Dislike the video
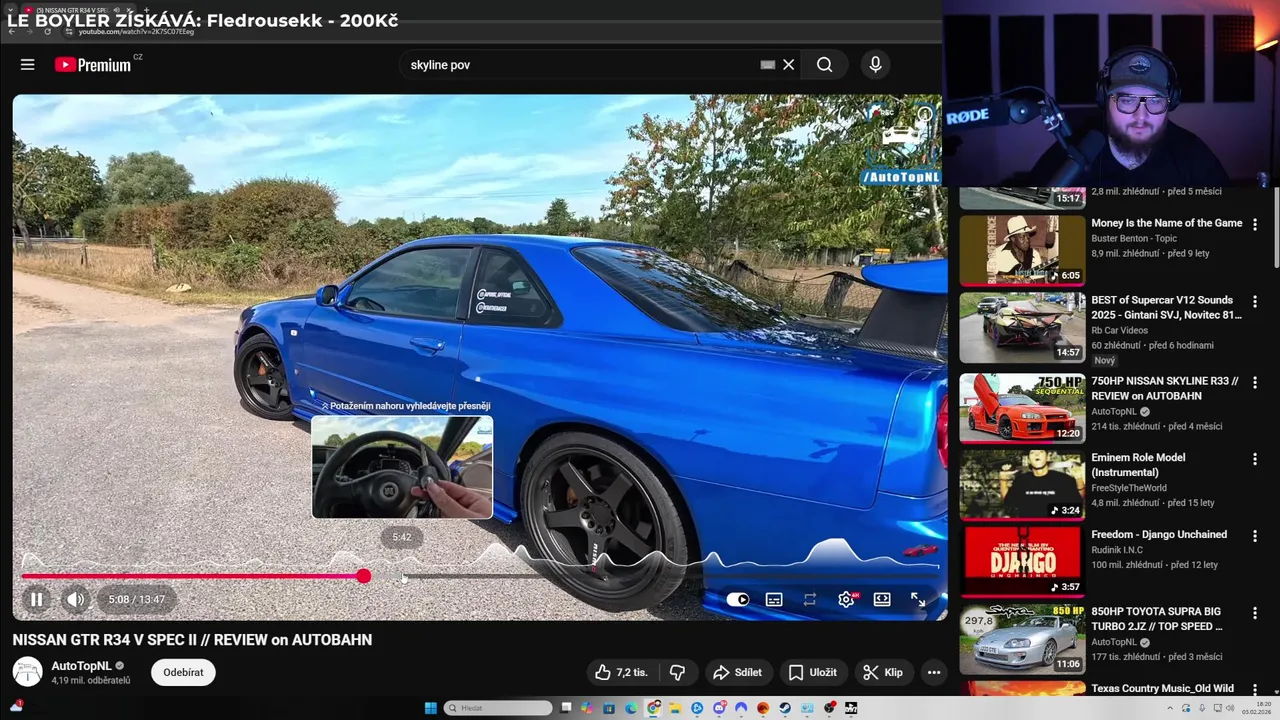The height and width of the screenshot is (720, 1280). 677,672
